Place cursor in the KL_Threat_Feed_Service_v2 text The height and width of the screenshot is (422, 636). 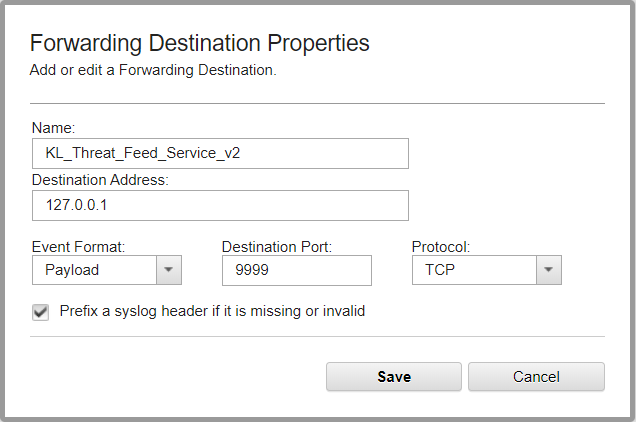click(142, 153)
